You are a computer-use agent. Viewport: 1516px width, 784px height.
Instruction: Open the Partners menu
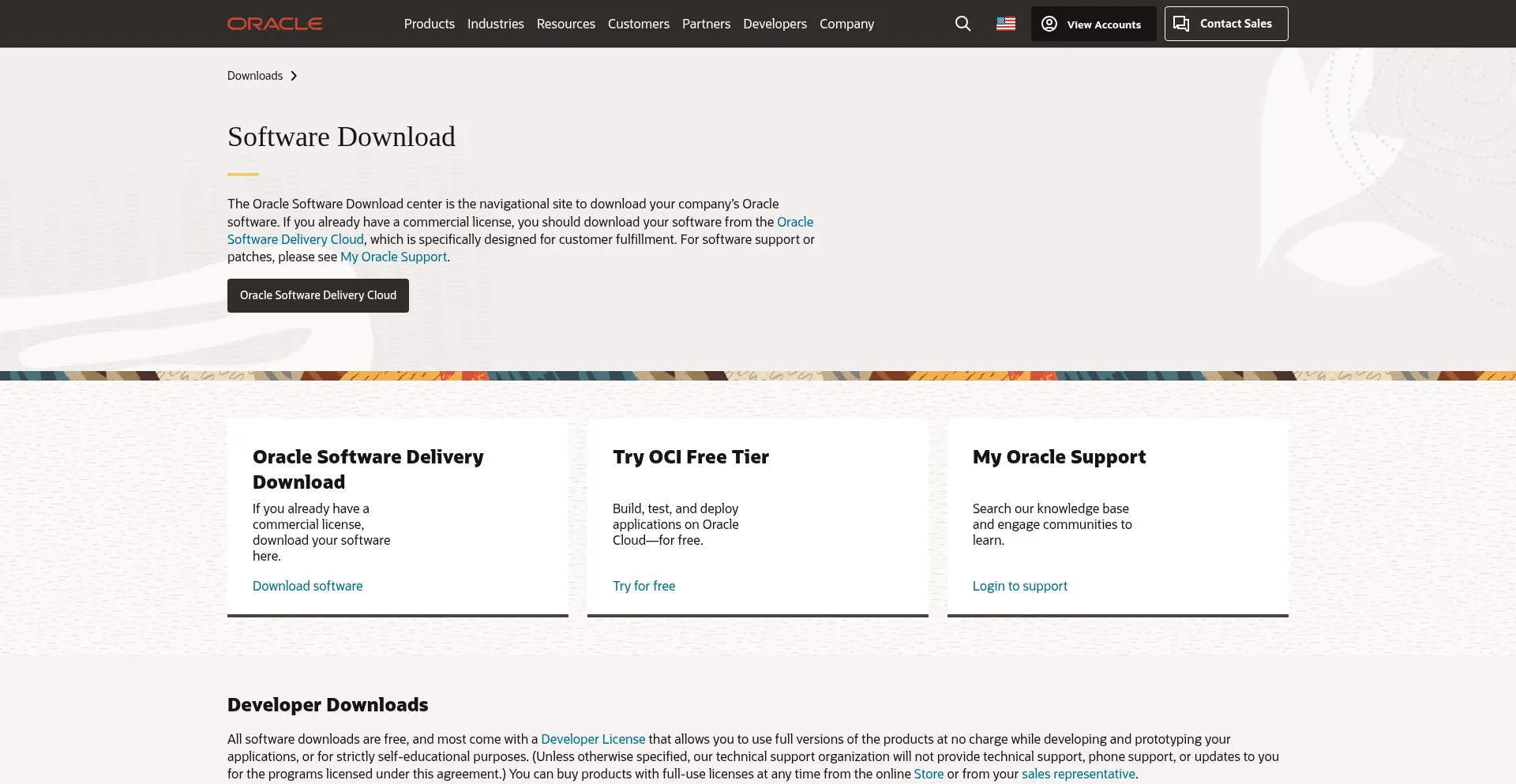(x=706, y=24)
